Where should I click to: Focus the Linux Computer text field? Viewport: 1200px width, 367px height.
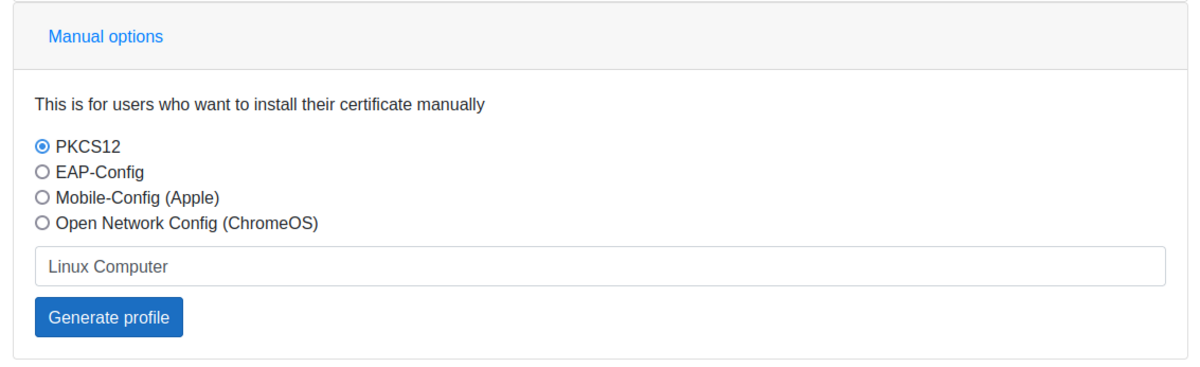click(600, 266)
